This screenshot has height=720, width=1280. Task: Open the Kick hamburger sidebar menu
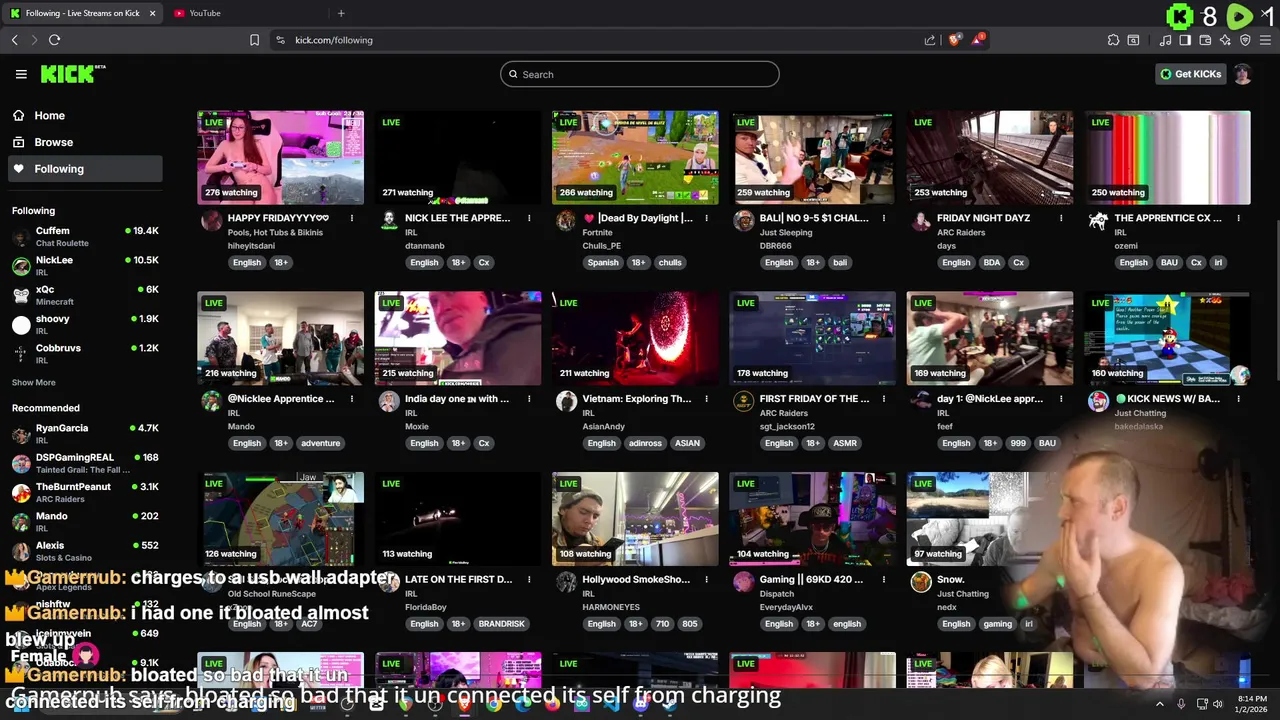pos(21,74)
